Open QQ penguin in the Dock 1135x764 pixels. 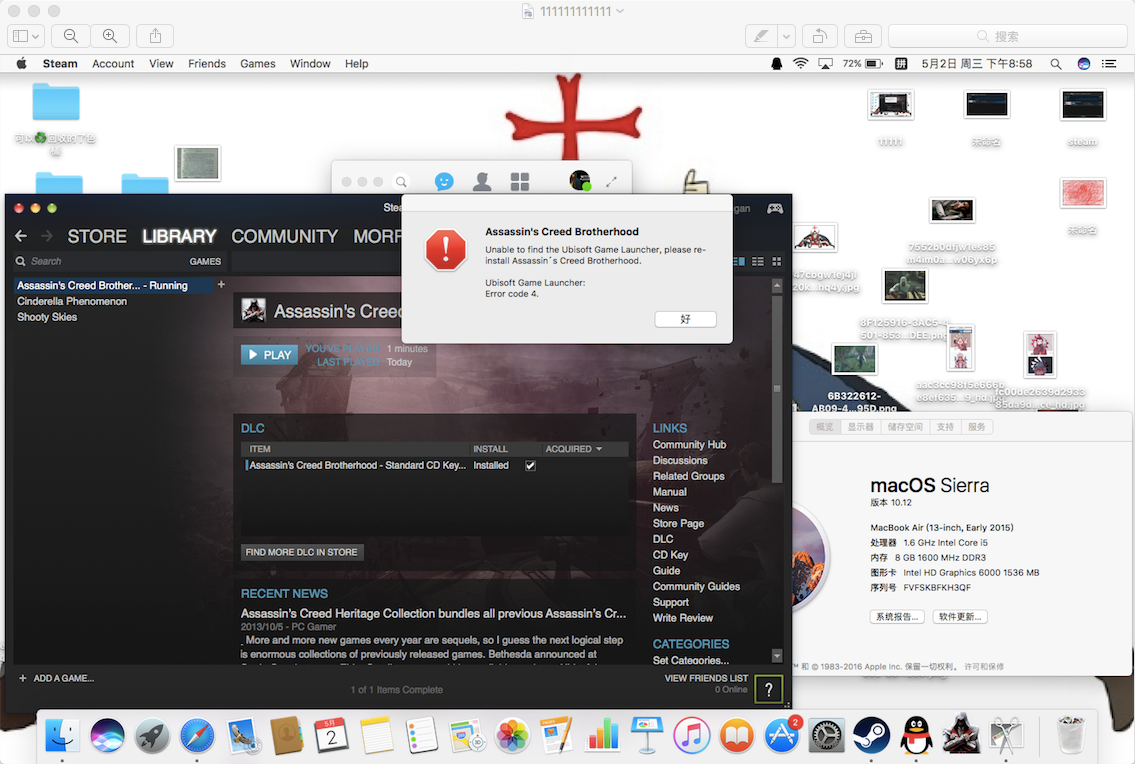916,736
